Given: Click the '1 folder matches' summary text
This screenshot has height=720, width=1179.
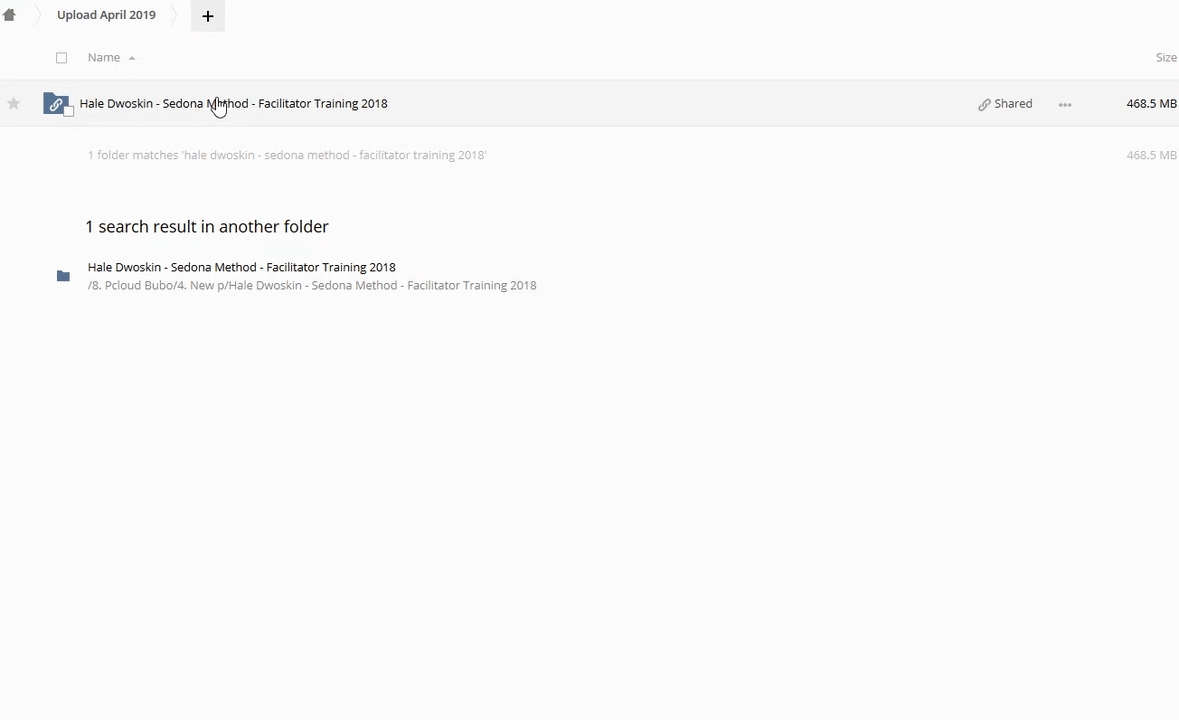Looking at the screenshot, I should (x=286, y=155).
